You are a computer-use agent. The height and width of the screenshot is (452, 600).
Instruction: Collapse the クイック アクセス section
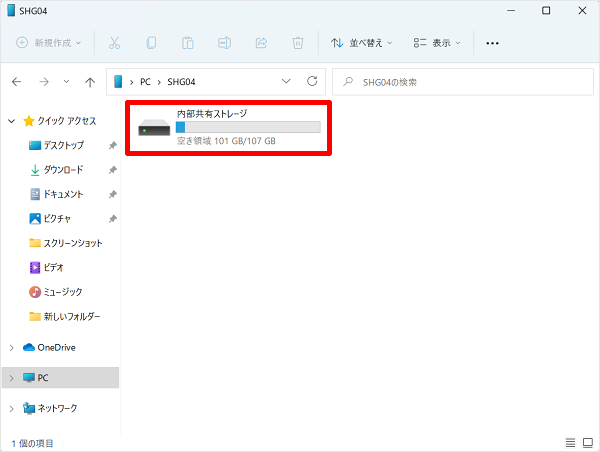11,121
